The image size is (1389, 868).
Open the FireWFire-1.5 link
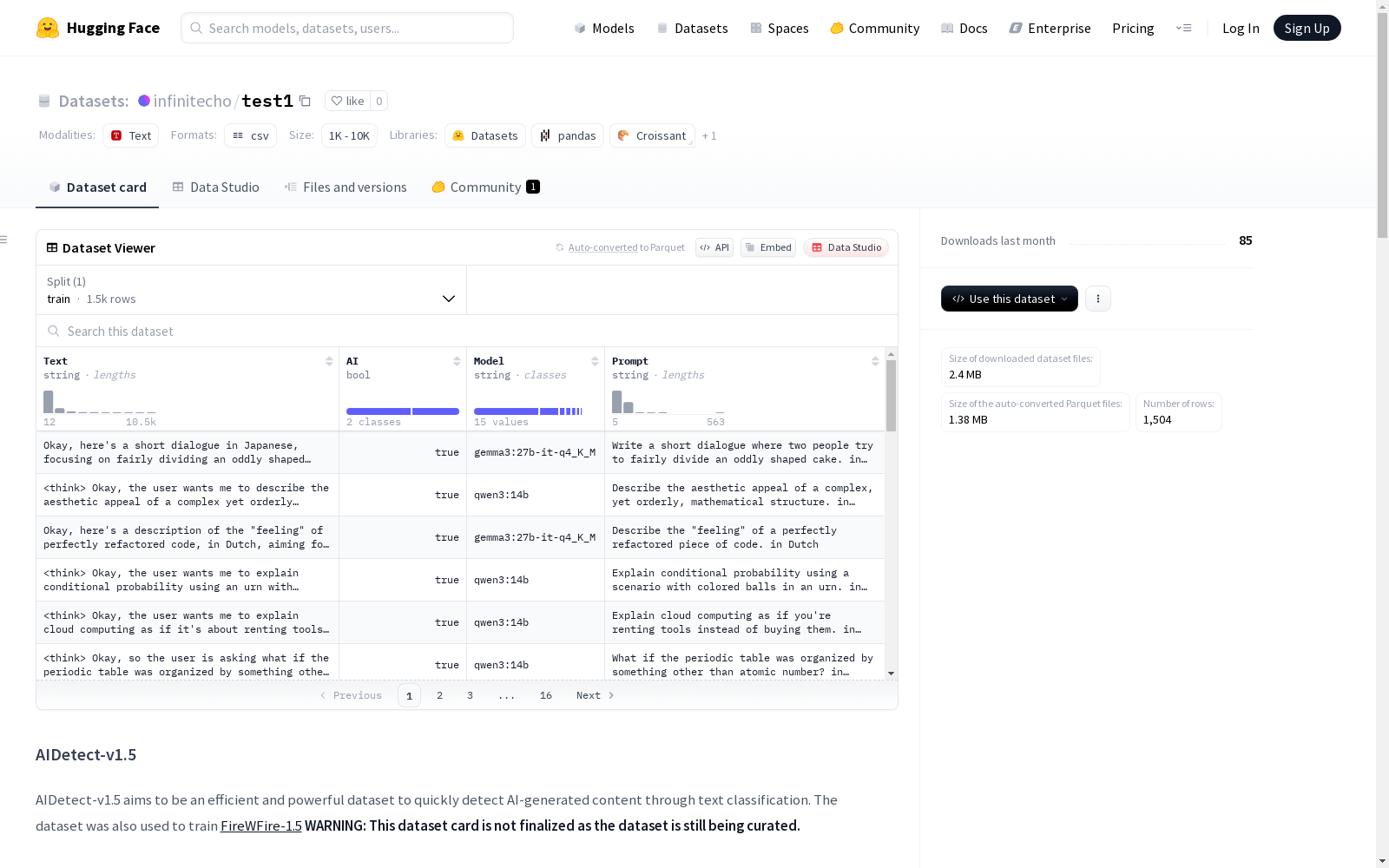pos(260,825)
